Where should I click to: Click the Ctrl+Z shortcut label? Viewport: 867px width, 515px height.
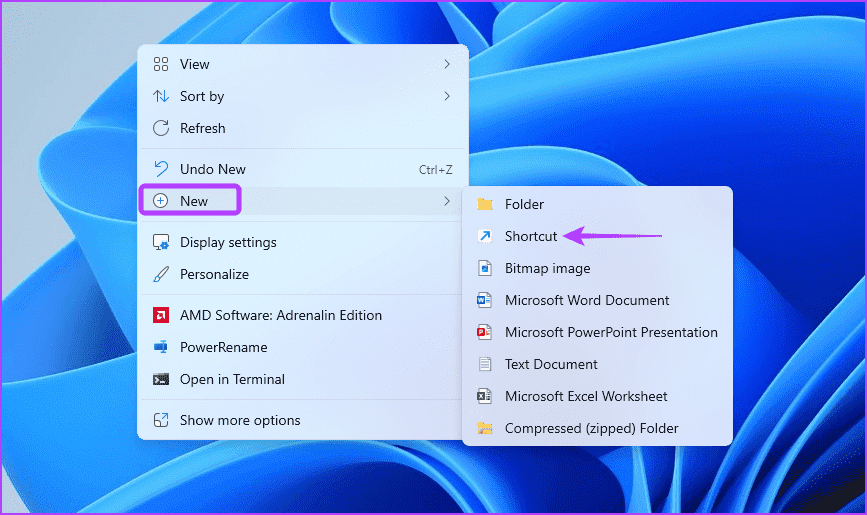[436, 170]
